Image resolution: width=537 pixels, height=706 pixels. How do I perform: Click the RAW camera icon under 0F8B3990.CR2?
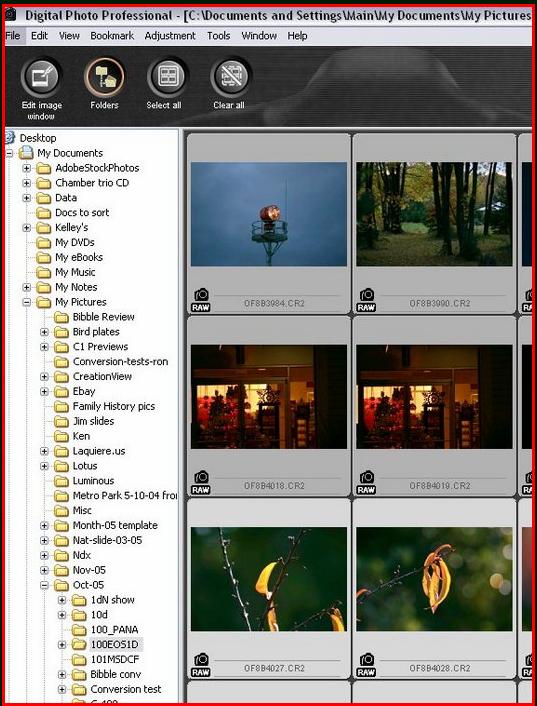click(x=366, y=300)
